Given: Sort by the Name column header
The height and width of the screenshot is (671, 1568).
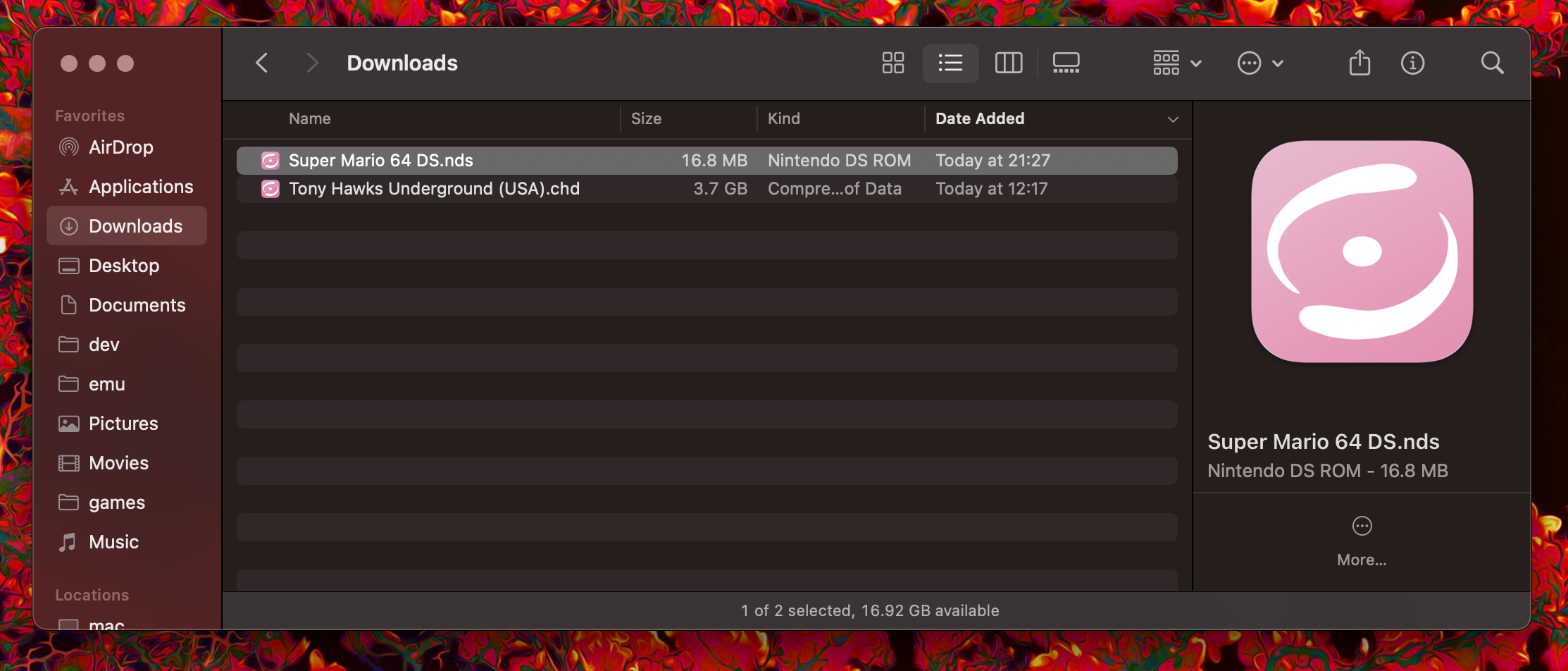Looking at the screenshot, I should 310,118.
